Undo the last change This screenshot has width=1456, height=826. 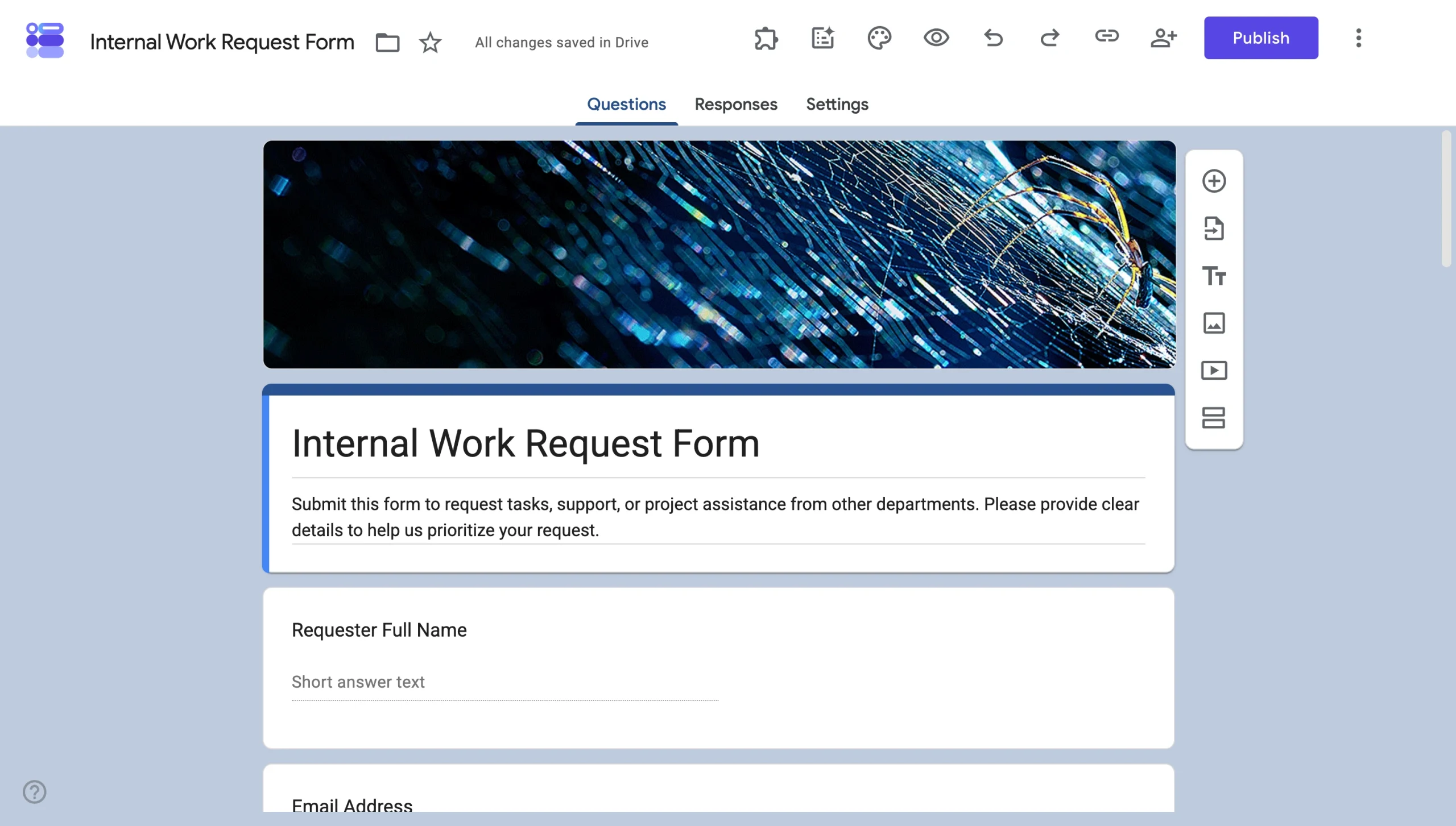click(993, 38)
